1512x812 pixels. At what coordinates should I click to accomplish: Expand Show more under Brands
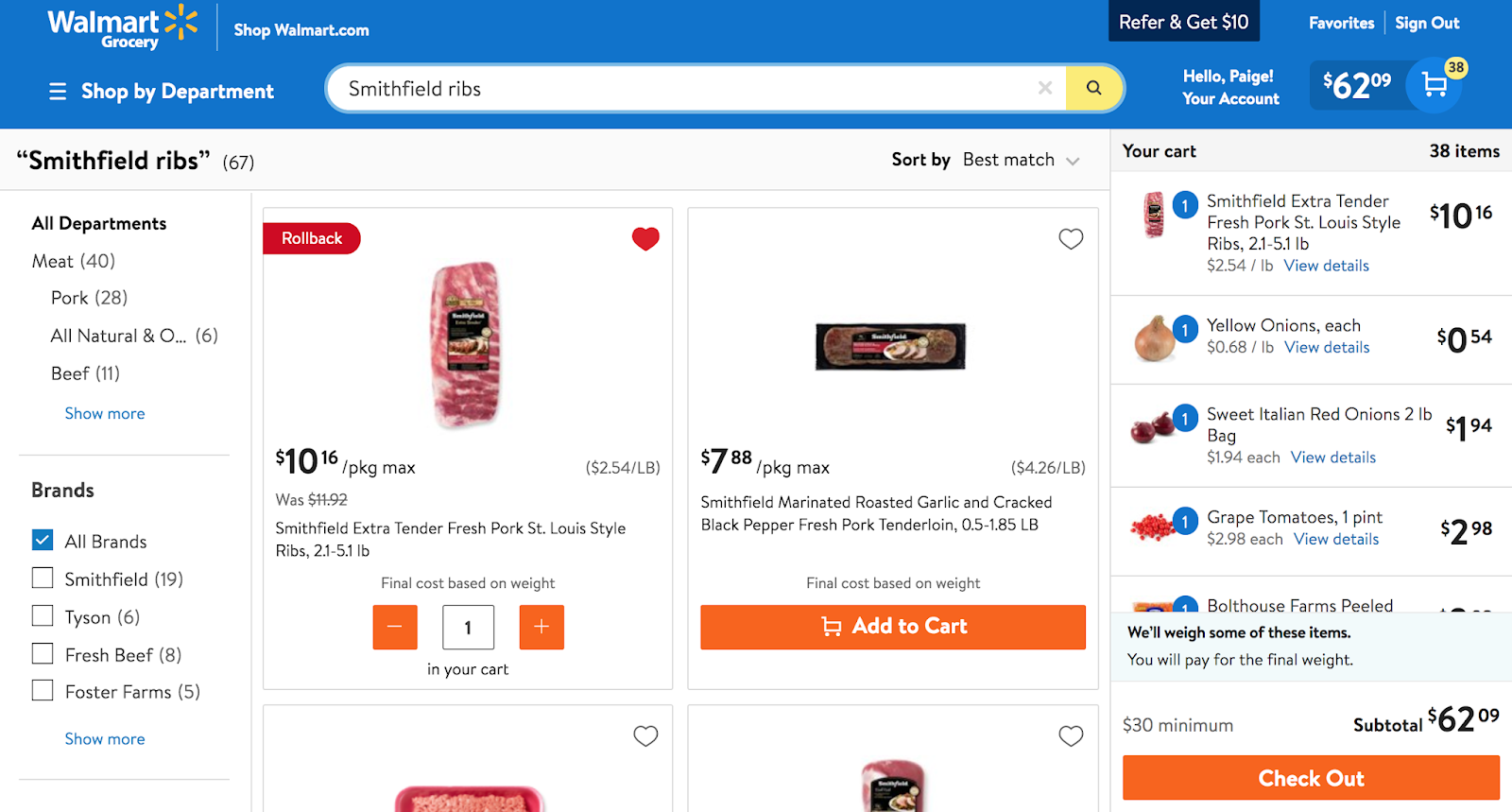pos(105,738)
